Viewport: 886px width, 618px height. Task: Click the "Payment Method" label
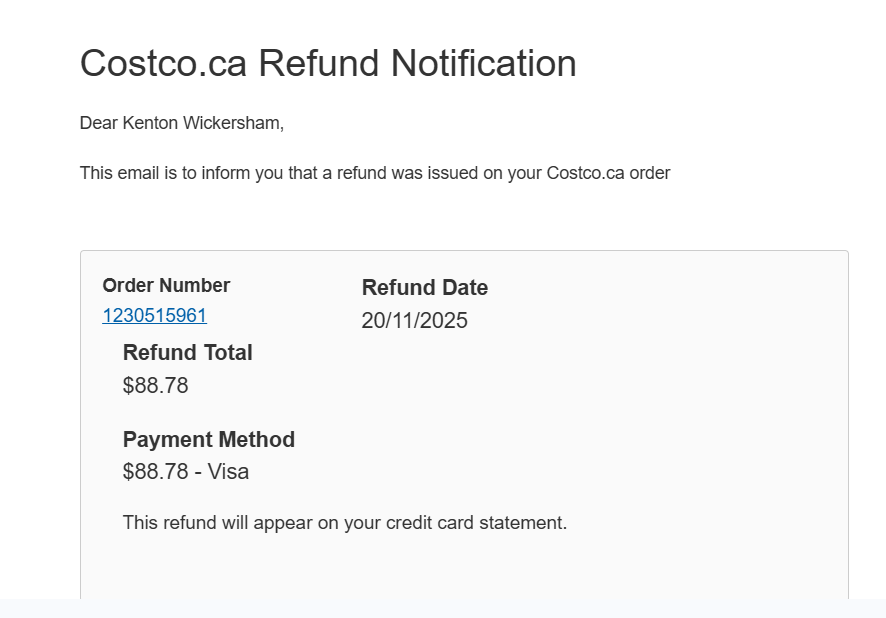point(208,440)
